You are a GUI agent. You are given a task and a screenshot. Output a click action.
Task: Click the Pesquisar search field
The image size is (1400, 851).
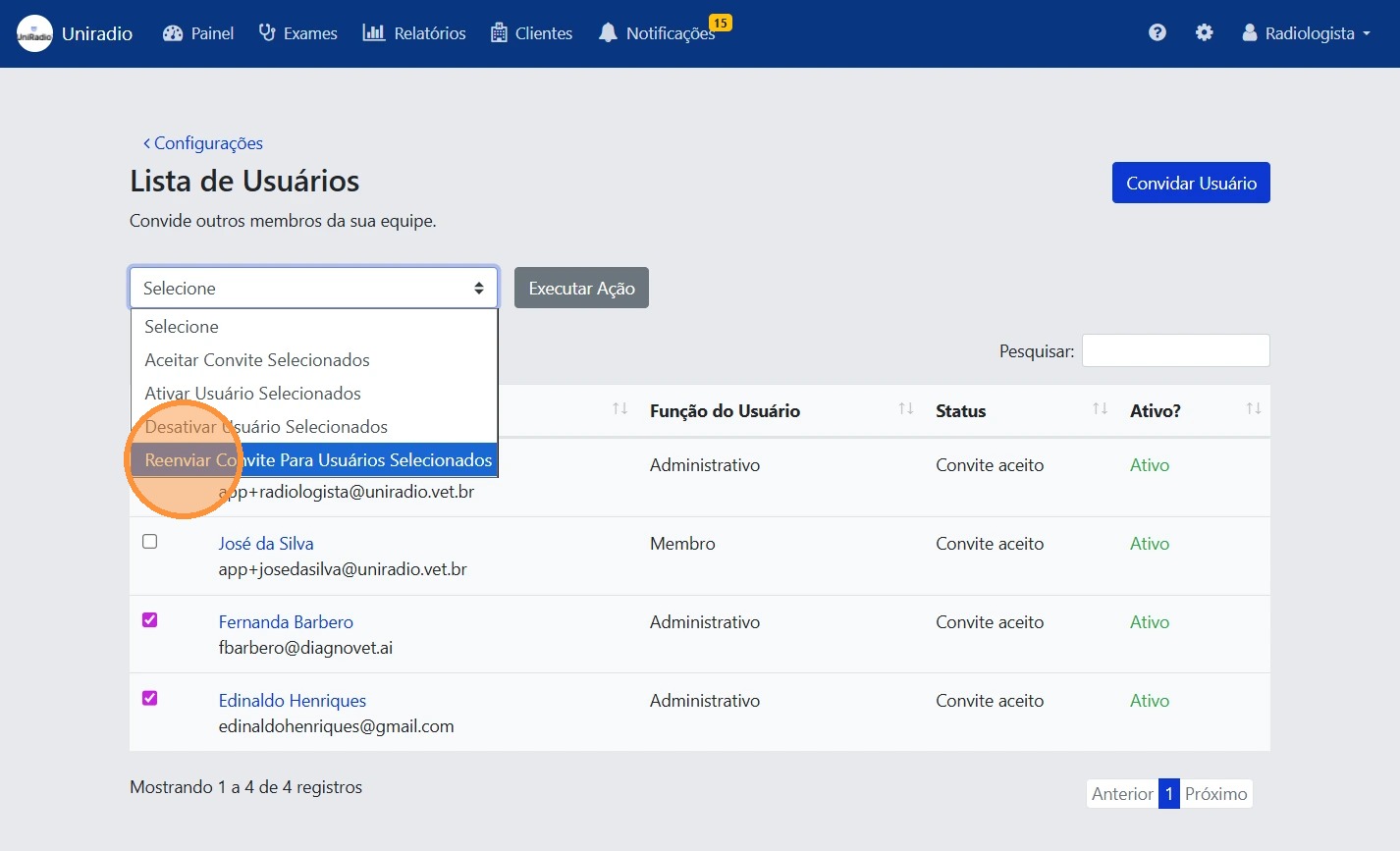click(1175, 351)
